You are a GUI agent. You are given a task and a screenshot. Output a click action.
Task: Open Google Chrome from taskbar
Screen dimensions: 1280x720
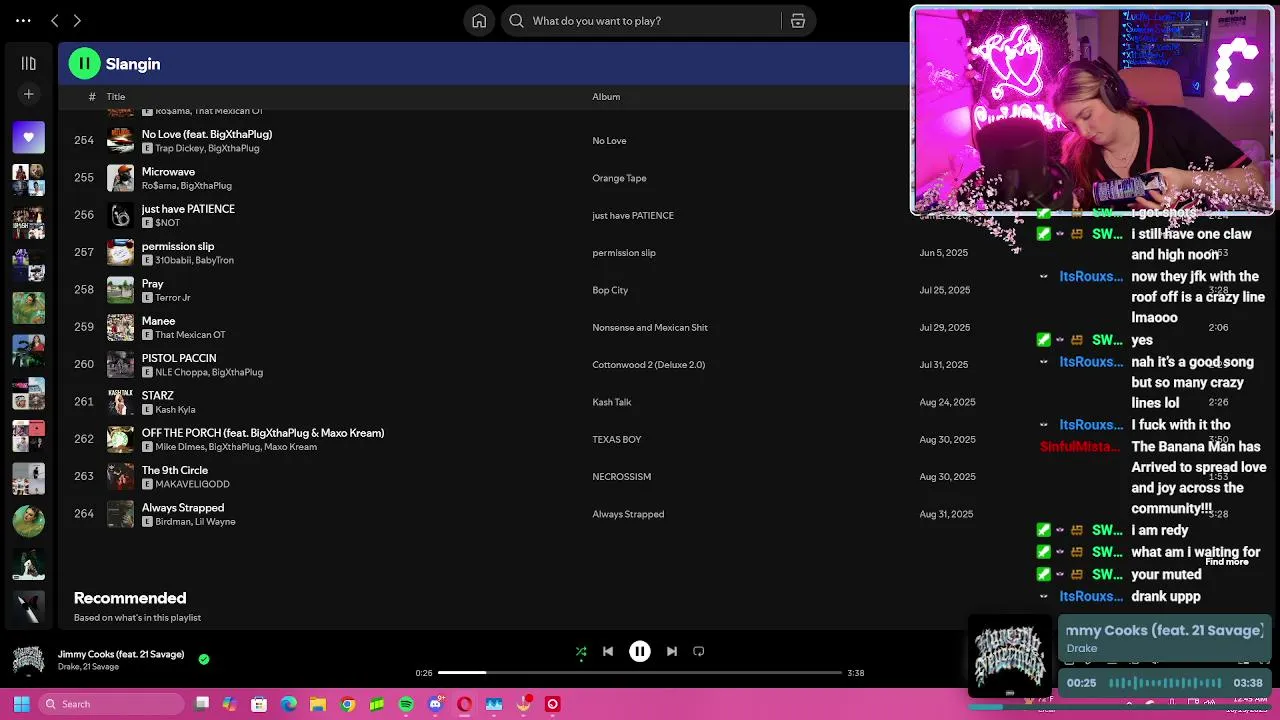(347, 704)
